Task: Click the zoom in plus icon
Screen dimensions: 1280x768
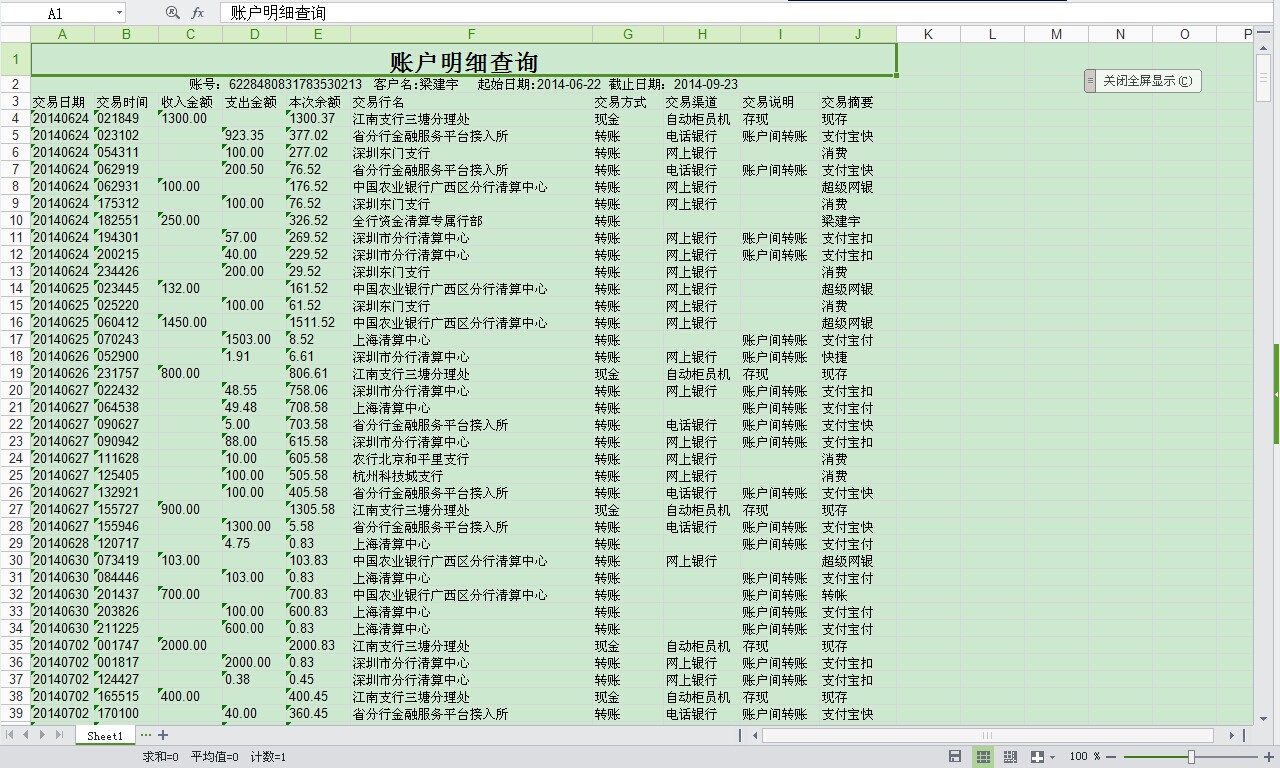Action: (x=1268, y=757)
